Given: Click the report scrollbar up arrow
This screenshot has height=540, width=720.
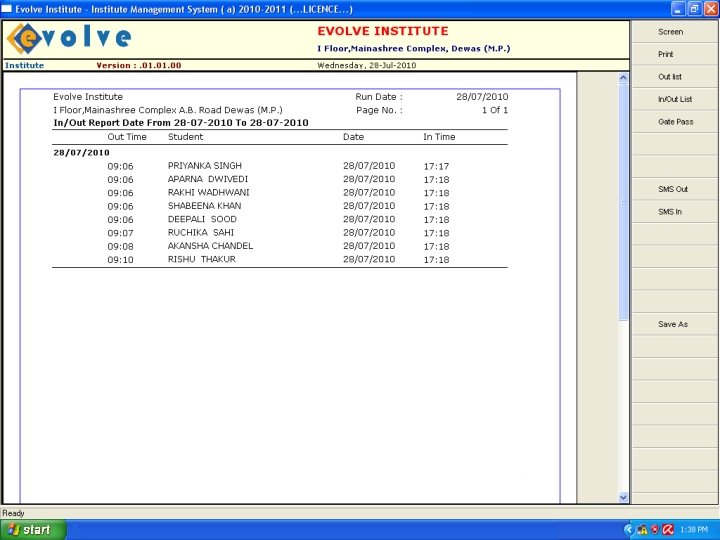Looking at the screenshot, I should [x=623, y=78].
